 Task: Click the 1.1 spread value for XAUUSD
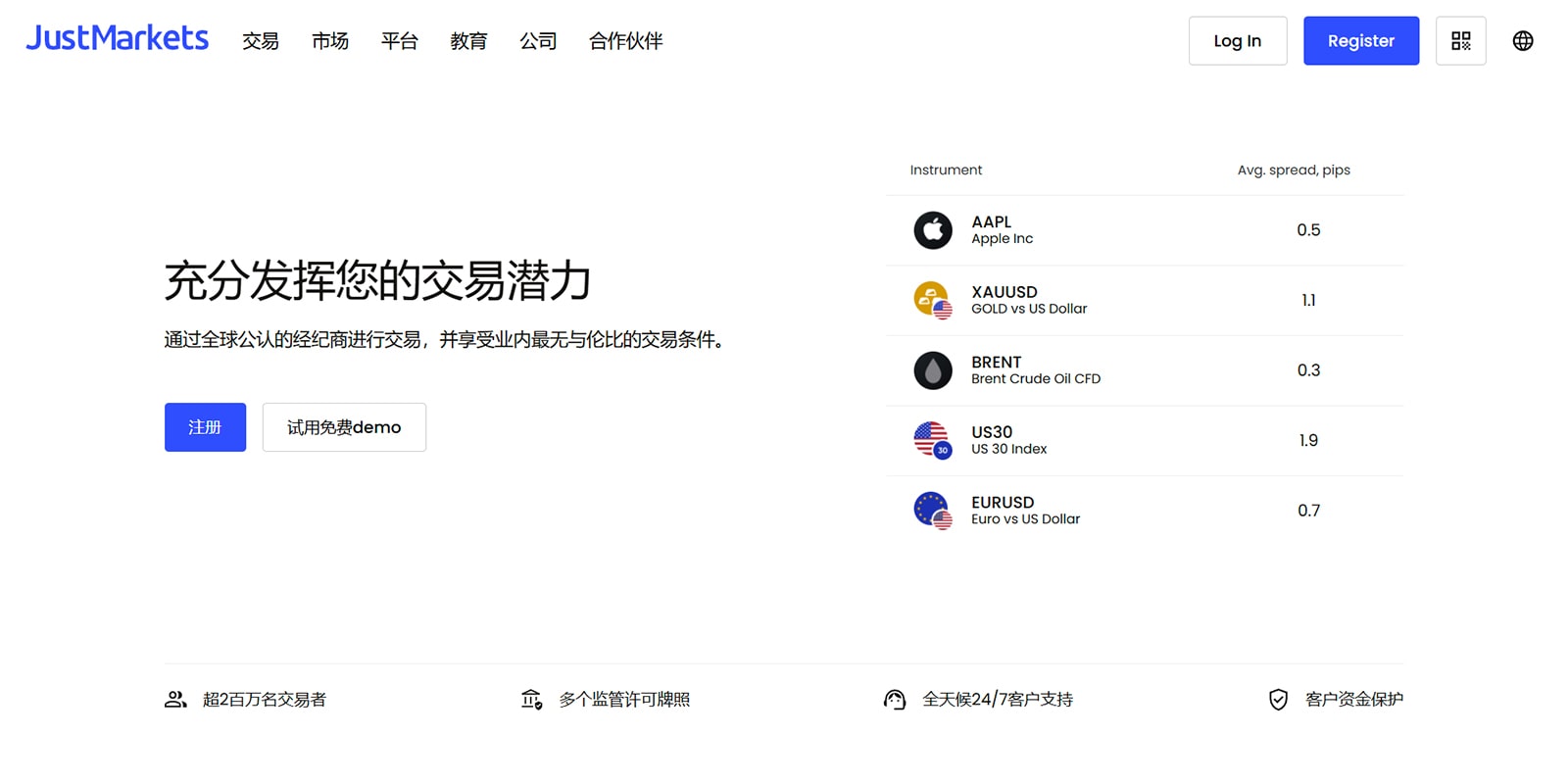coord(1308,300)
